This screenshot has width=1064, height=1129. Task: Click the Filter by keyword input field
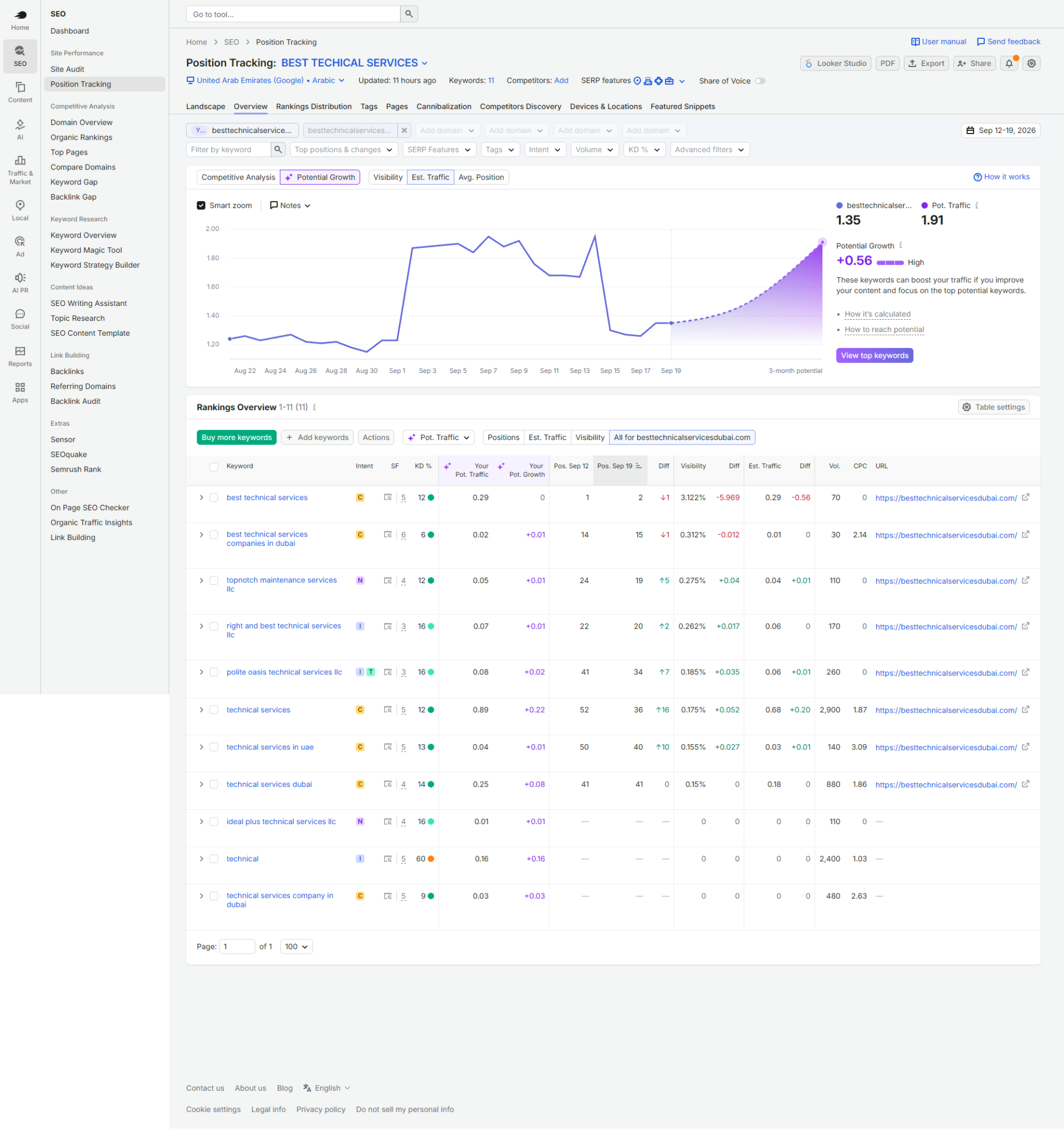click(228, 150)
